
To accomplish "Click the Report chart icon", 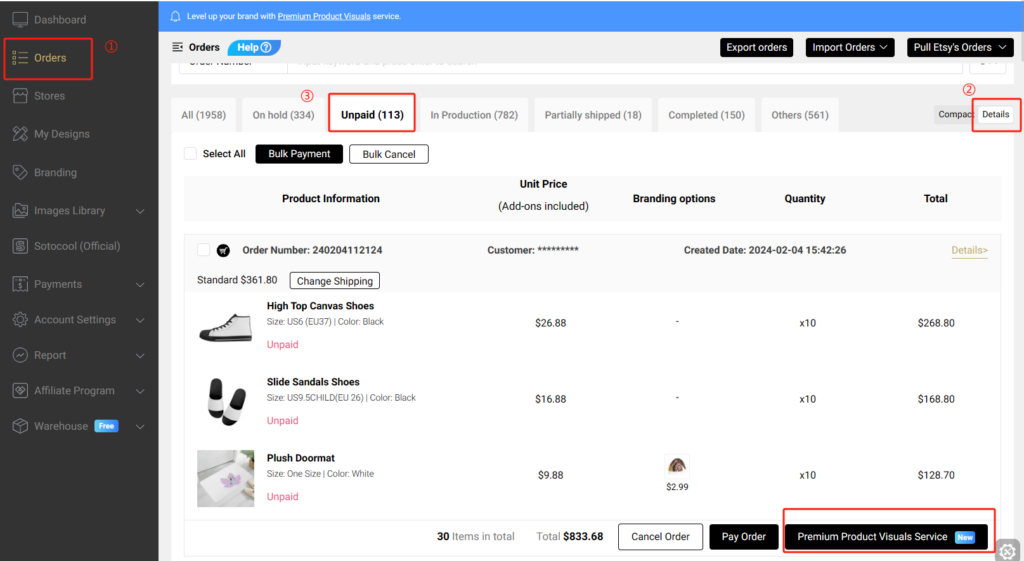I will (20, 355).
